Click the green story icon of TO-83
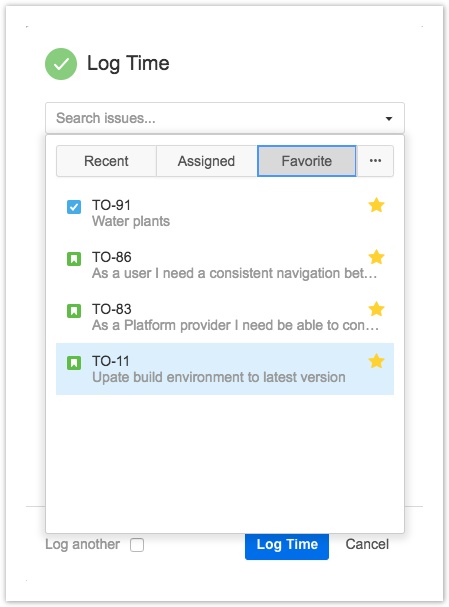This screenshot has width=449, height=607. 74,310
